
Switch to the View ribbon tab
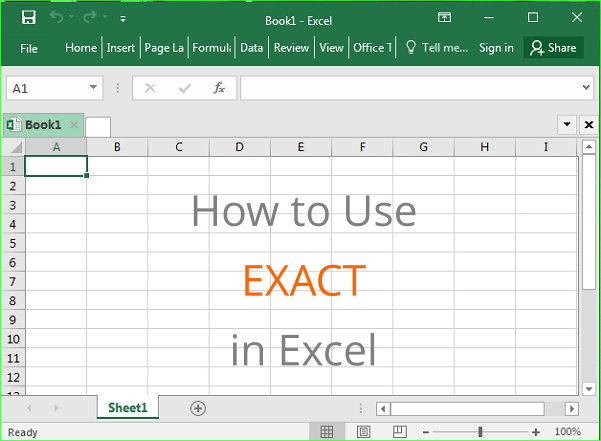coord(332,48)
